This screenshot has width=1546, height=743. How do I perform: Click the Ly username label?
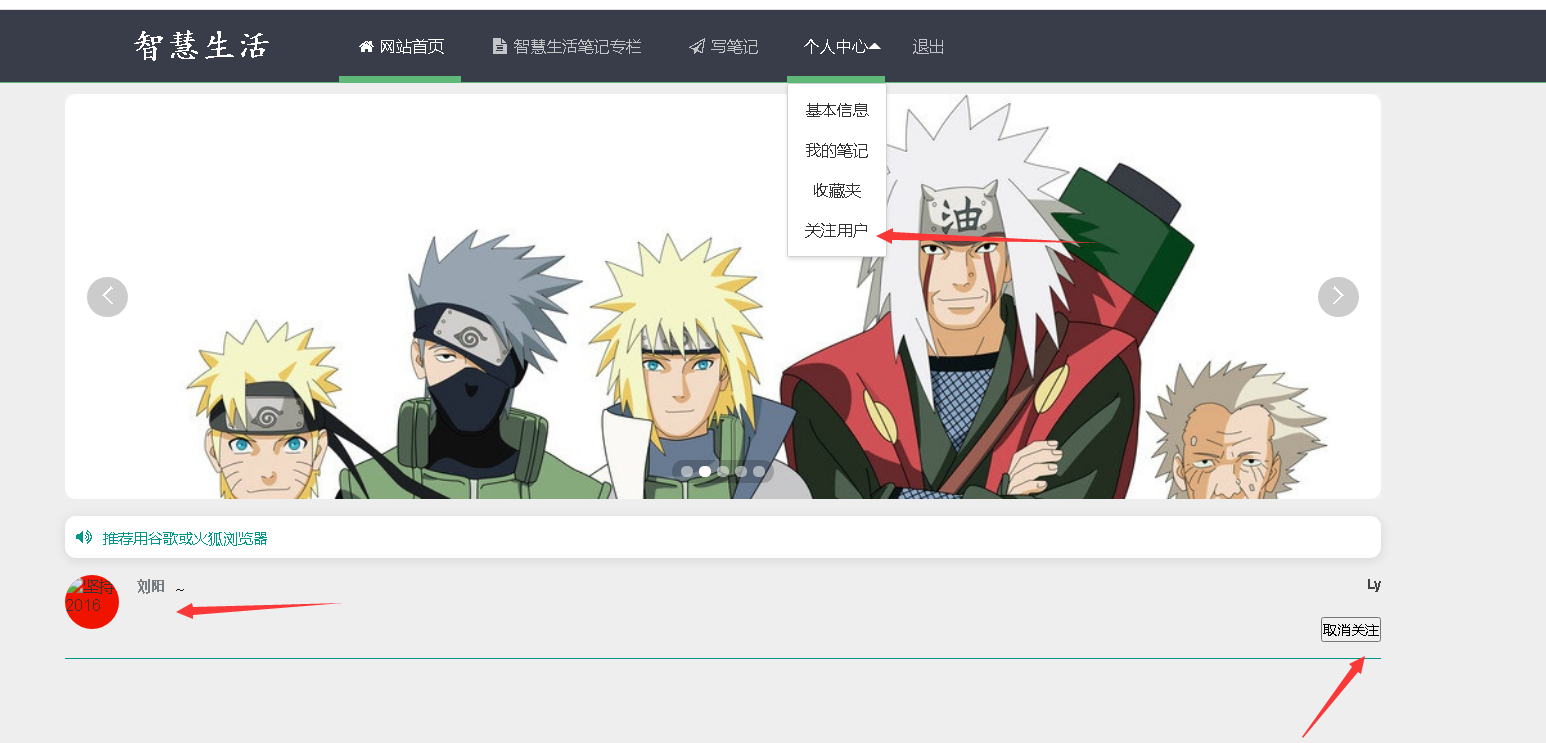pos(1374,584)
